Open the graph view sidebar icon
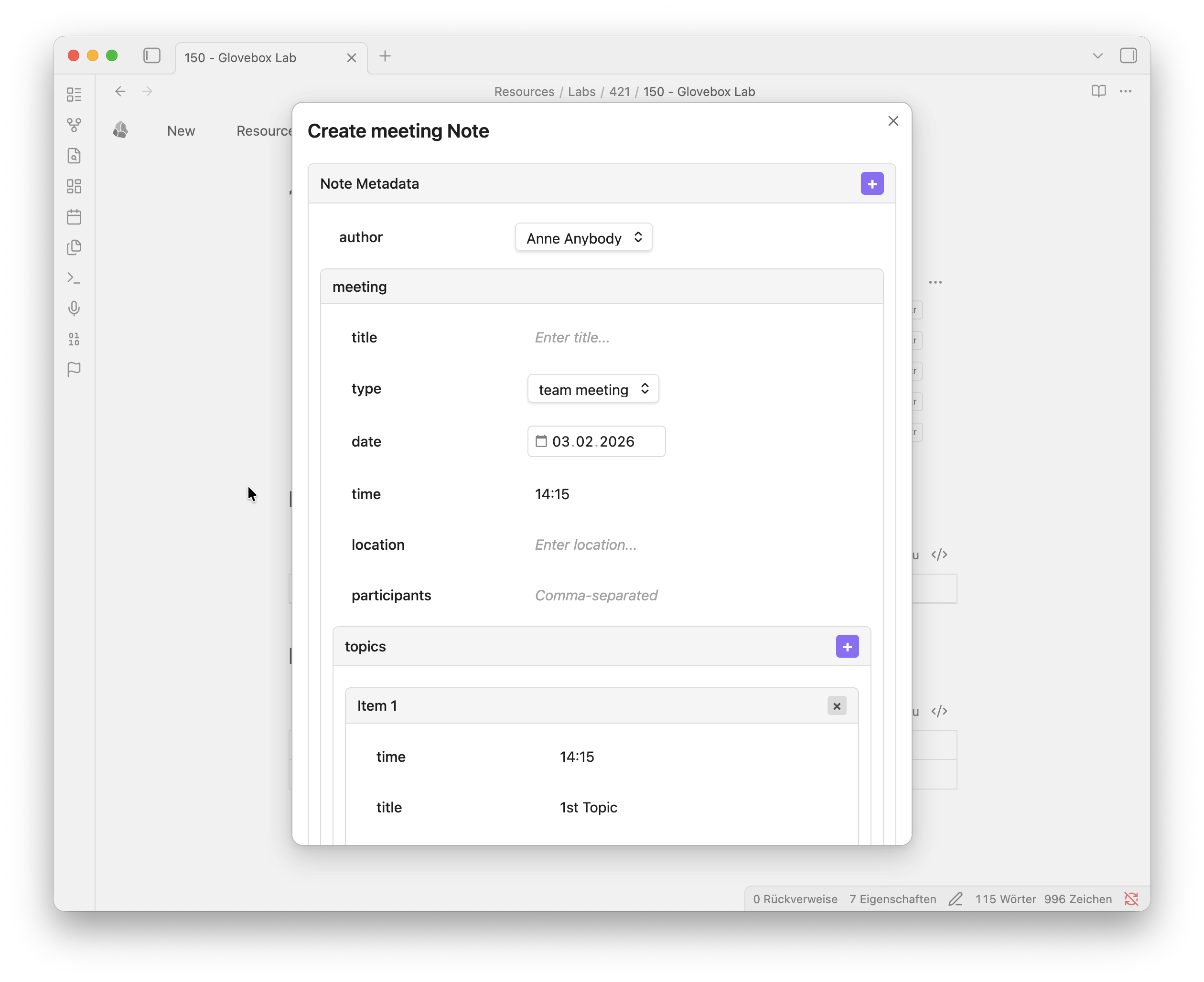The width and height of the screenshot is (1204, 982). (74, 125)
